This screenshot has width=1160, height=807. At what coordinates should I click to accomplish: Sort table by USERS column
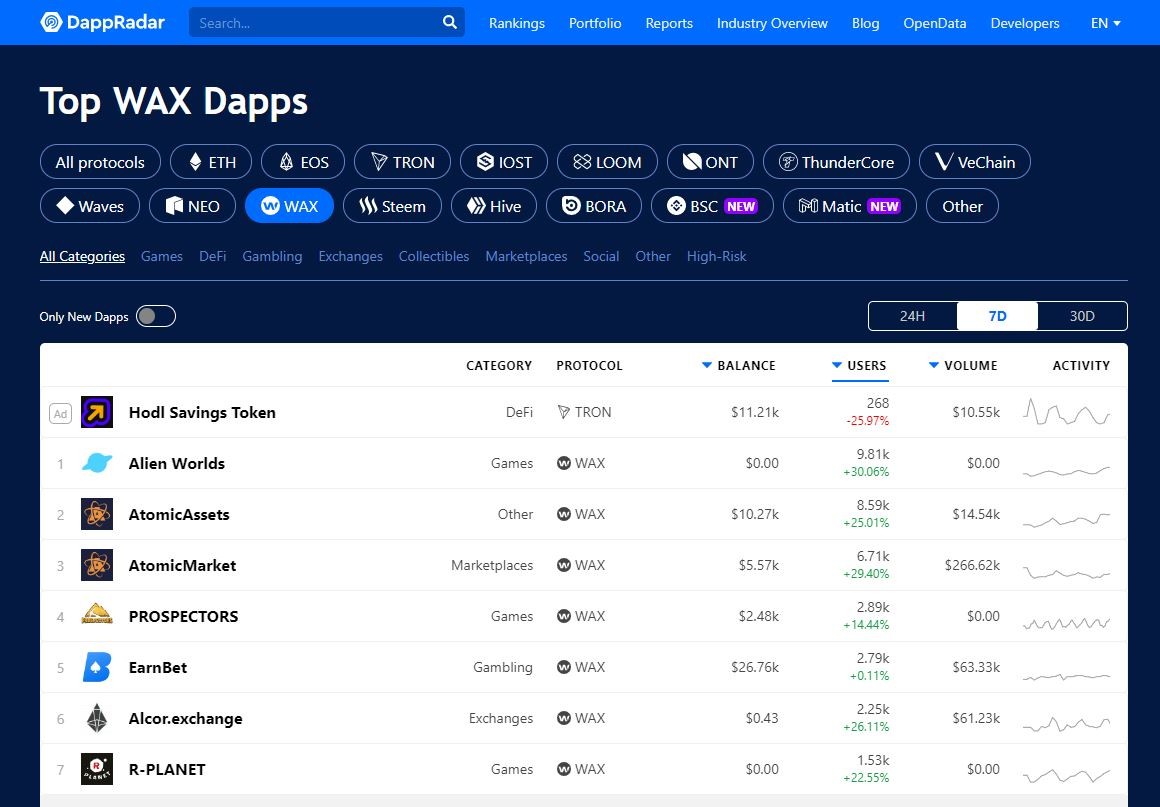click(x=859, y=365)
